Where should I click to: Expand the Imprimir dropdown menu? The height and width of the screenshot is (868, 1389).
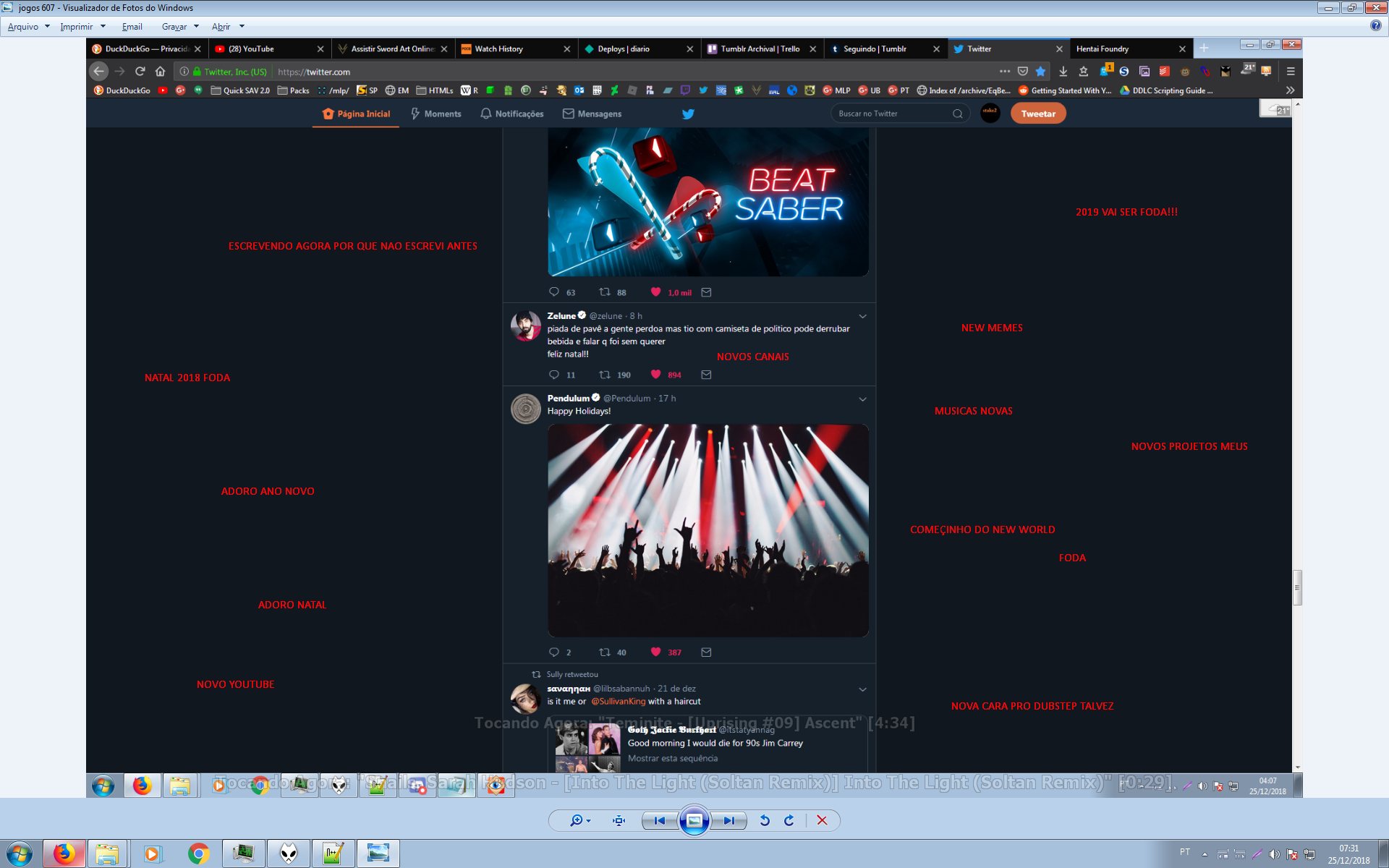click(82, 27)
